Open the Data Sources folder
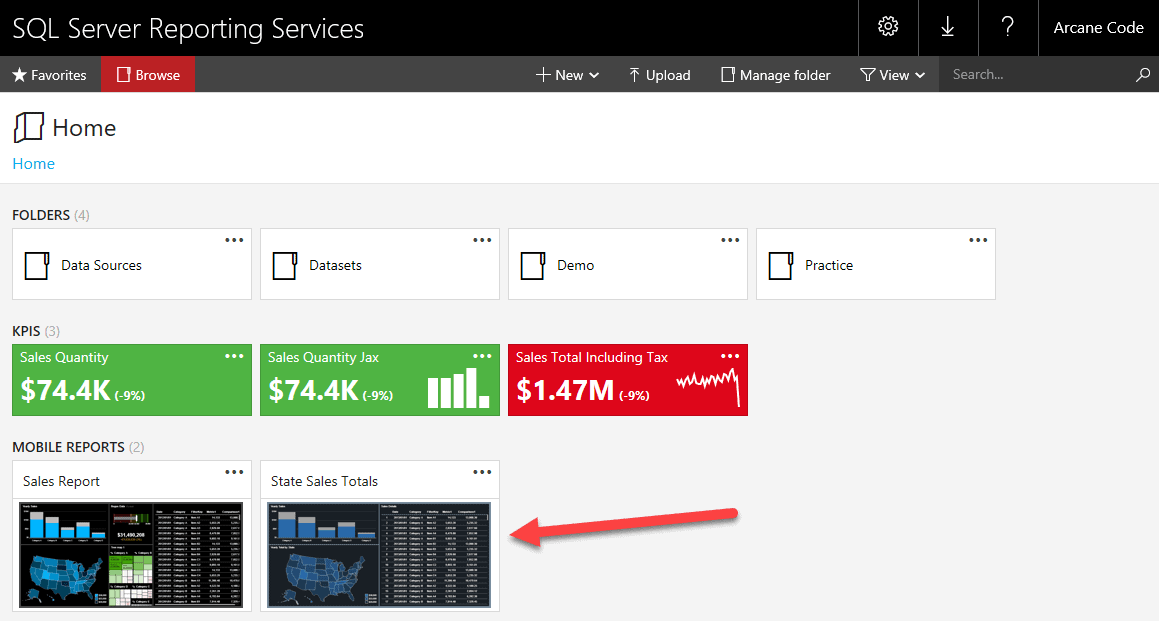Viewport: 1159px width, 621px height. click(132, 264)
